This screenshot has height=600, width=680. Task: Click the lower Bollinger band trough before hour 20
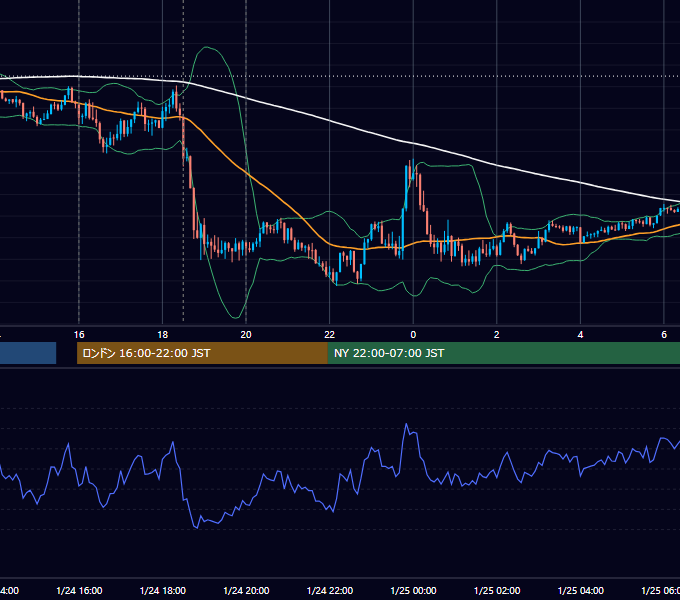point(235,317)
